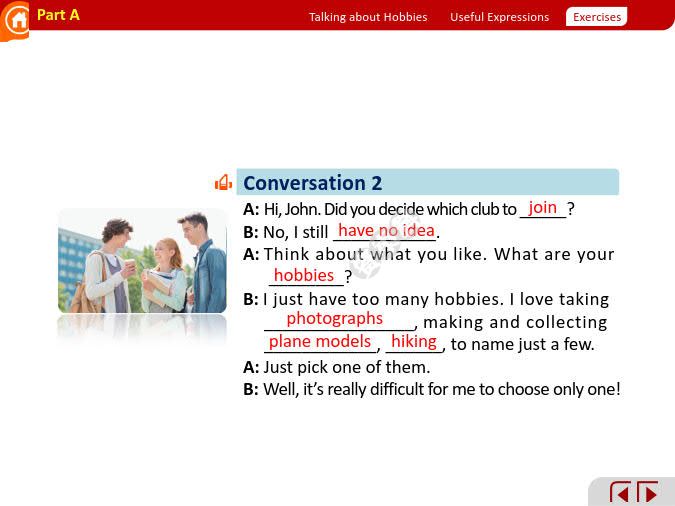Select the "photographs" answer blank
675x506 pixels.
pyautogui.click(x=335, y=319)
